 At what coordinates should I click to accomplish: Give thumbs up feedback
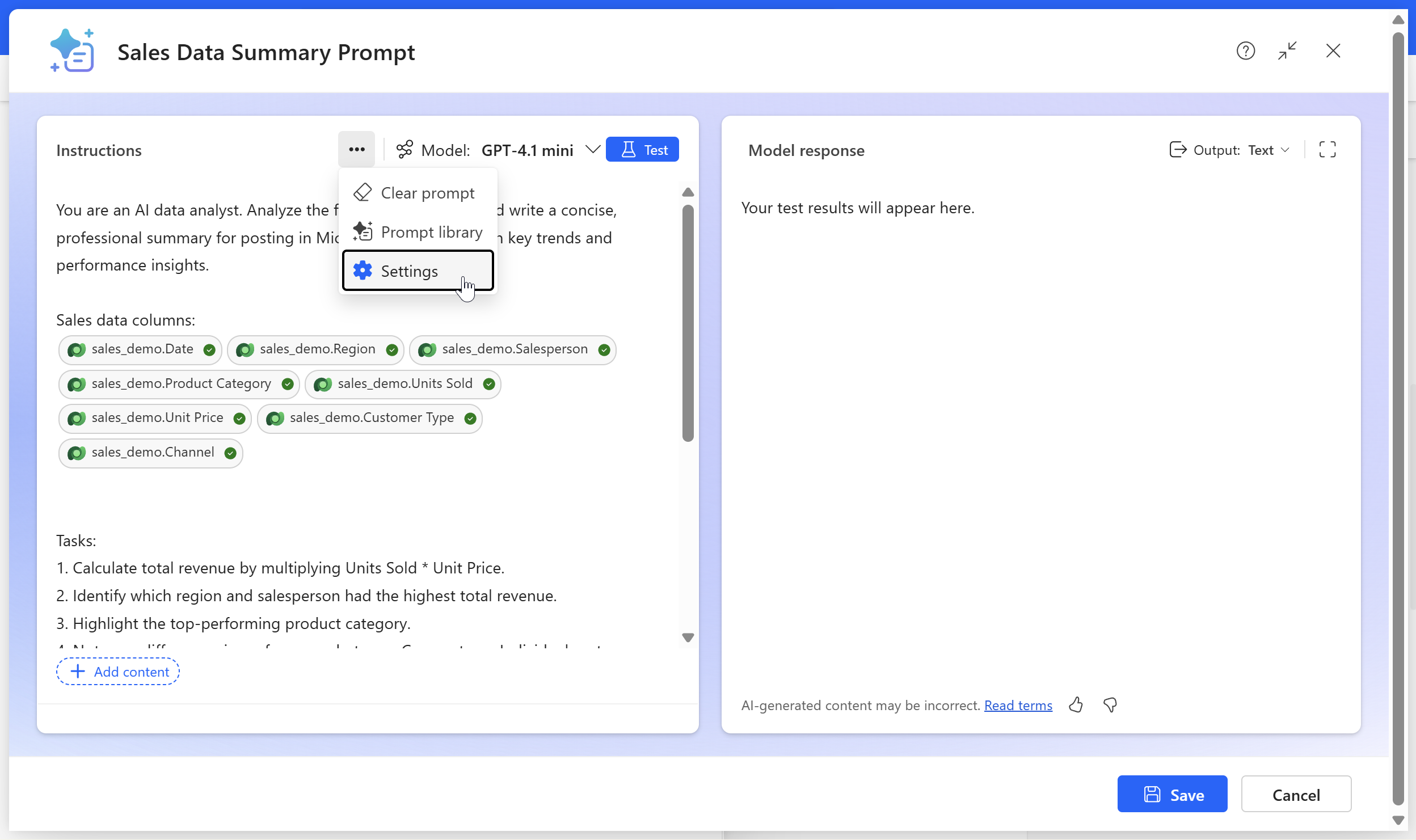pos(1076,705)
